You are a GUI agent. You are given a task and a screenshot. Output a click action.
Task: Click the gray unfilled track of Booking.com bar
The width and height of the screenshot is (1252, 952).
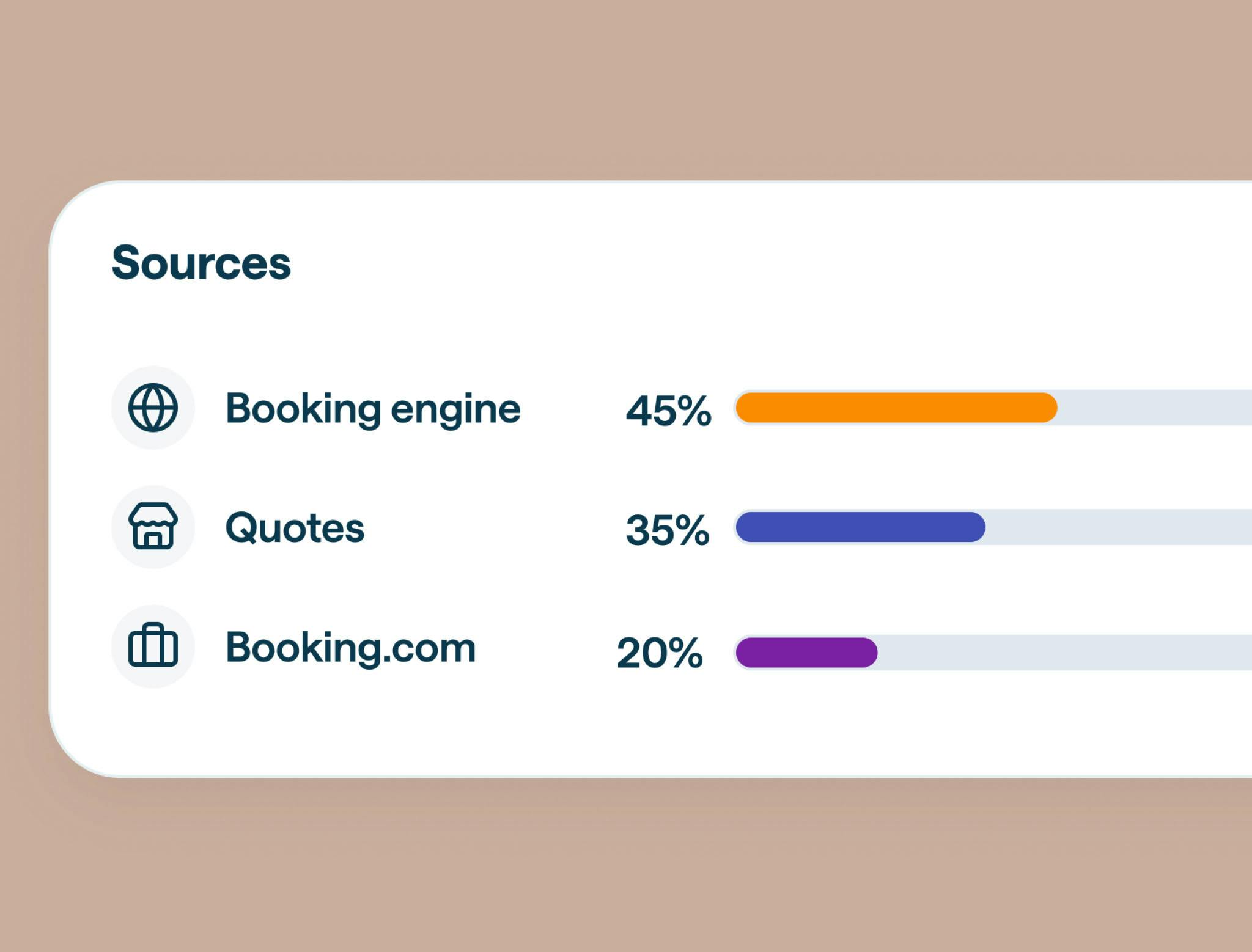(1064, 653)
